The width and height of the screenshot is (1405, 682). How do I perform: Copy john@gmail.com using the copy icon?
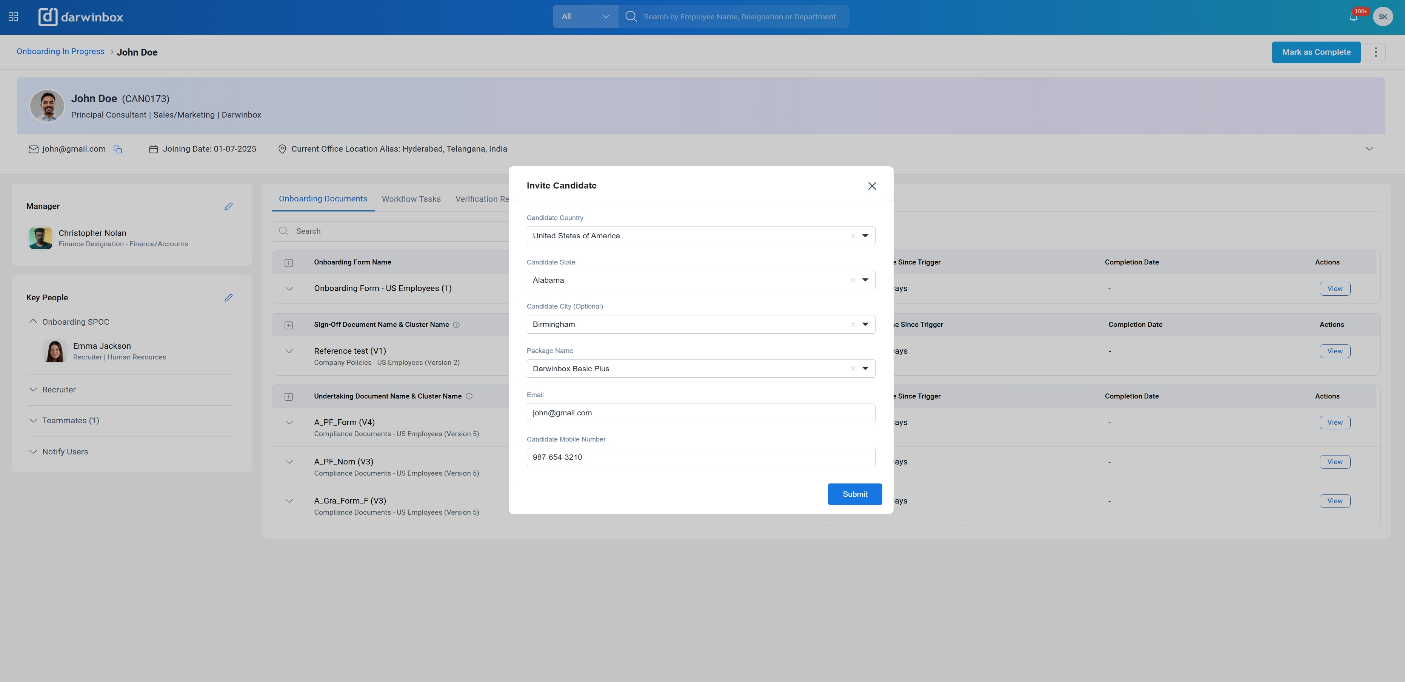(x=117, y=149)
